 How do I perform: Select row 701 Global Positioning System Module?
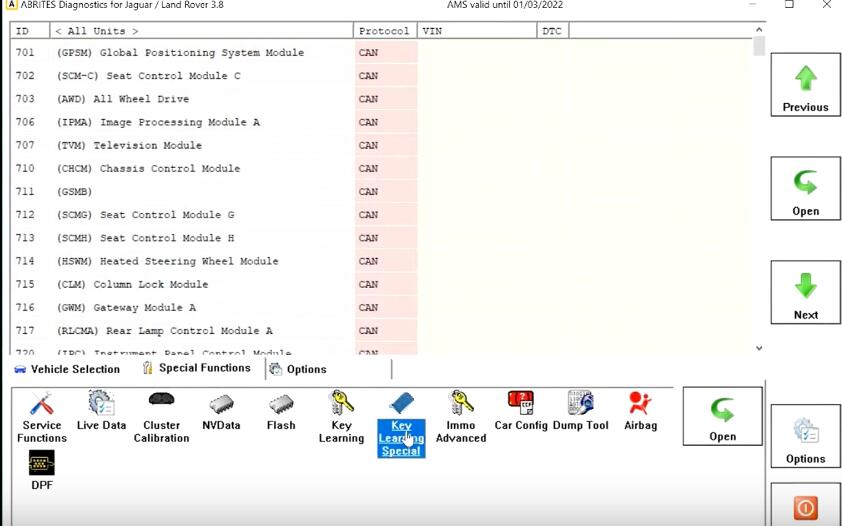(x=381, y=53)
